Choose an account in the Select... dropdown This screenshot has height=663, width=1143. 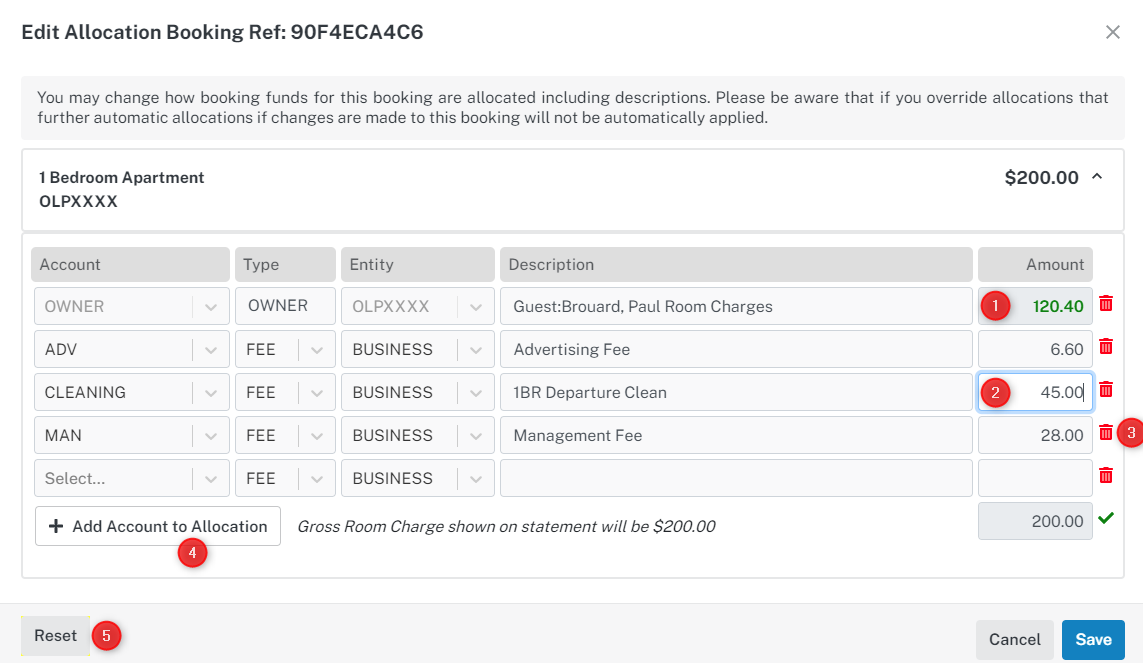click(x=132, y=479)
